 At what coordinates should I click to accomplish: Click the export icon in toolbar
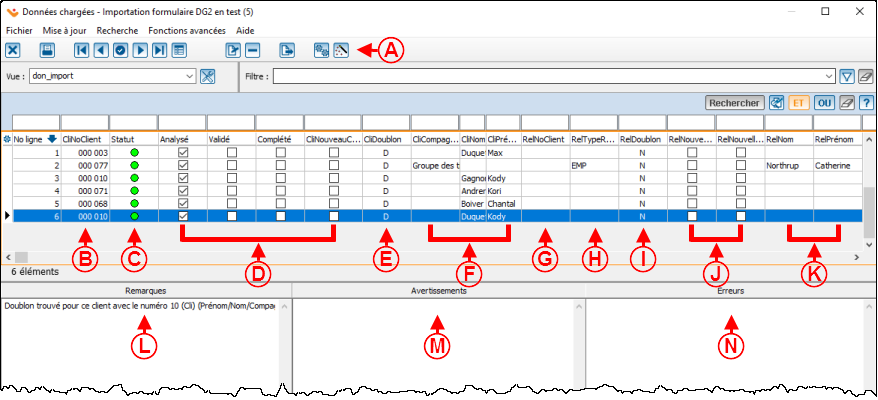point(287,50)
